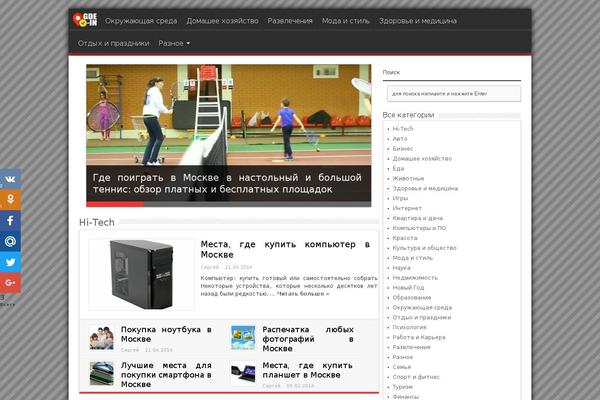The image size is (600, 400).
Task: Open Распечатка любых фотографий article
Action: pyautogui.click(x=308, y=339)
